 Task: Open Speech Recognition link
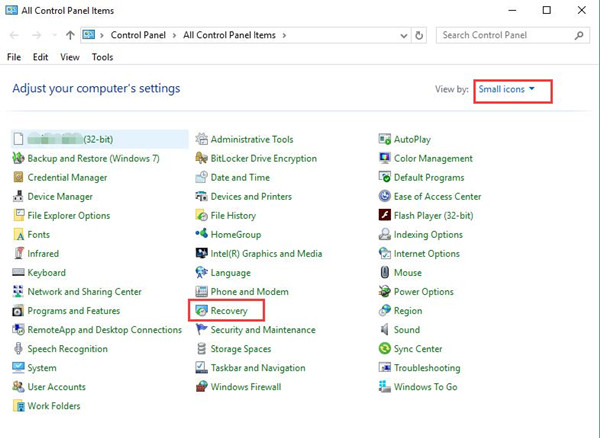point(67,349)
